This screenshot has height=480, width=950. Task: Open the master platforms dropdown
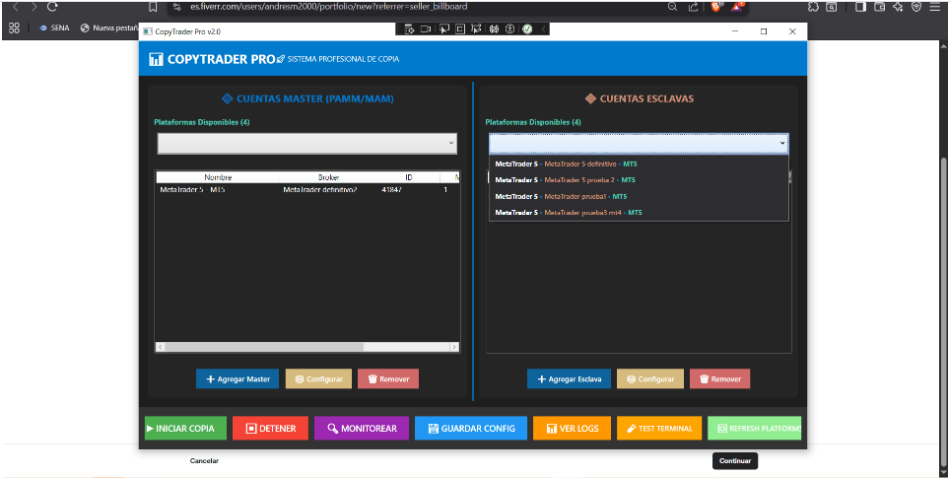307,144
